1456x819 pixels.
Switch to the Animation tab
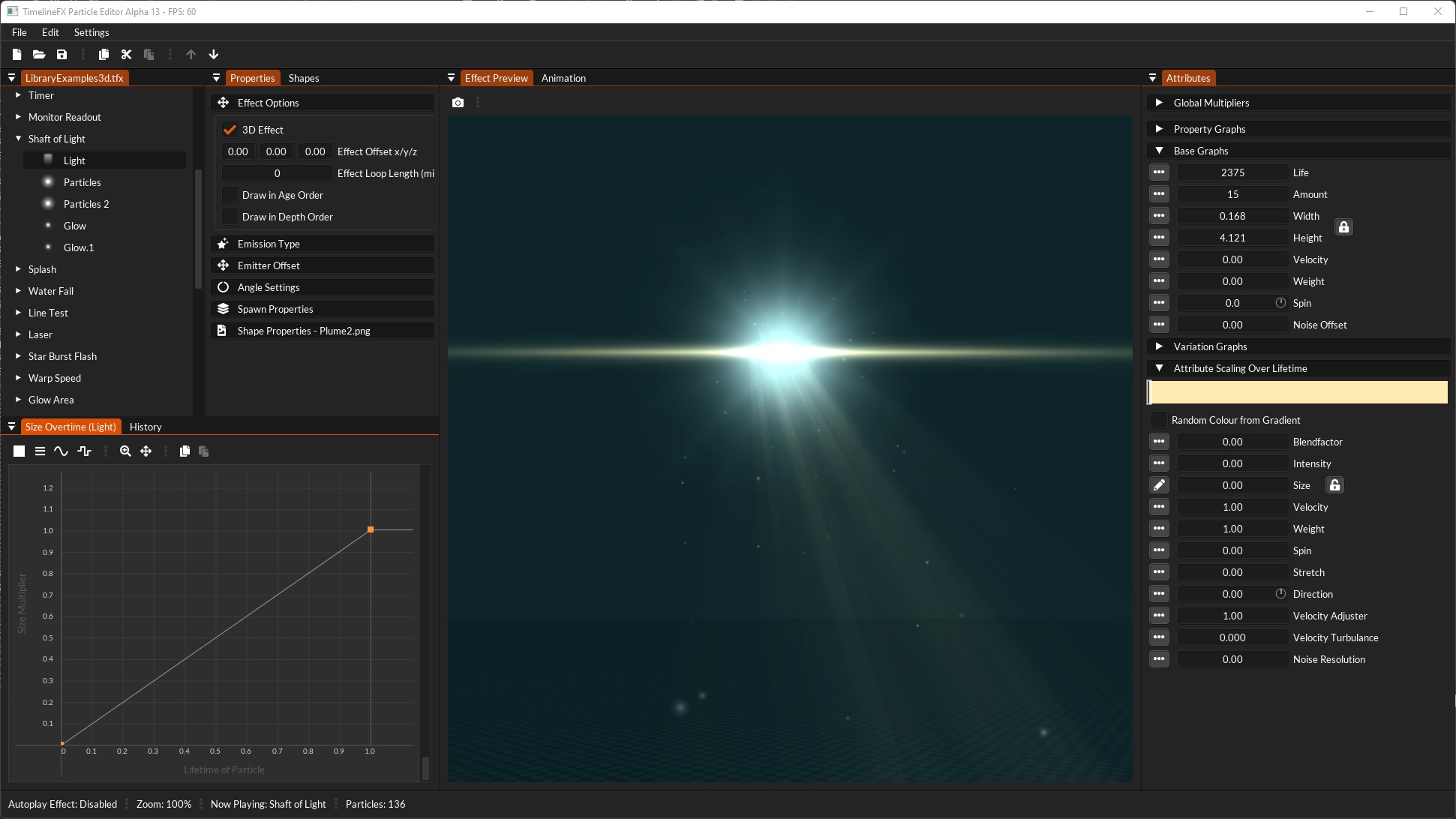pos(563,77)
